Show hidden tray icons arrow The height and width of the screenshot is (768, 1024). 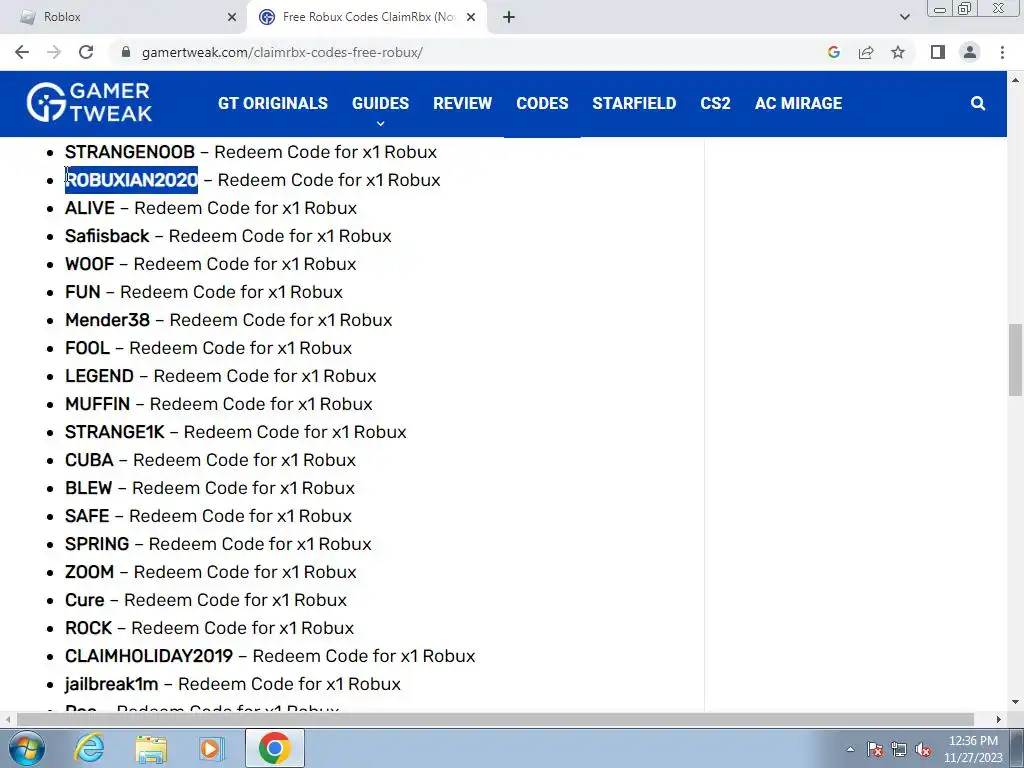point(850,749)
